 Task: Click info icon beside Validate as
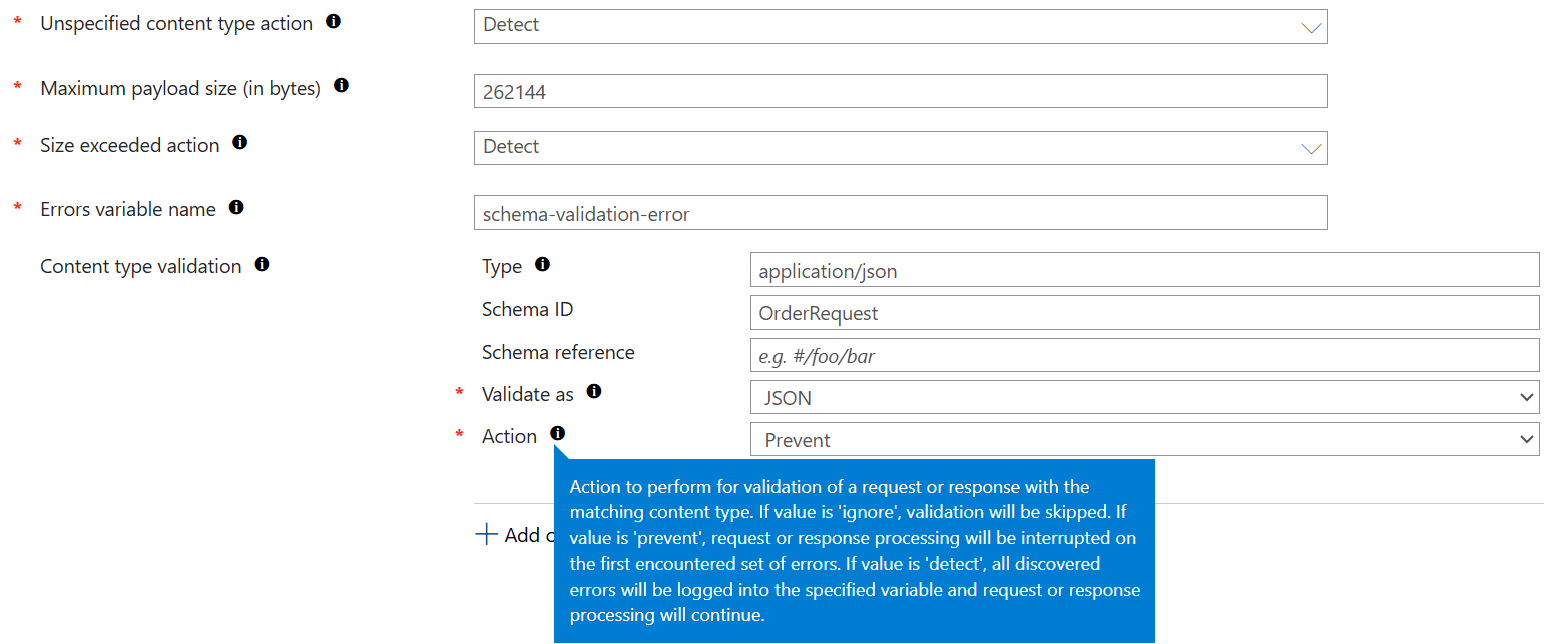594,391
